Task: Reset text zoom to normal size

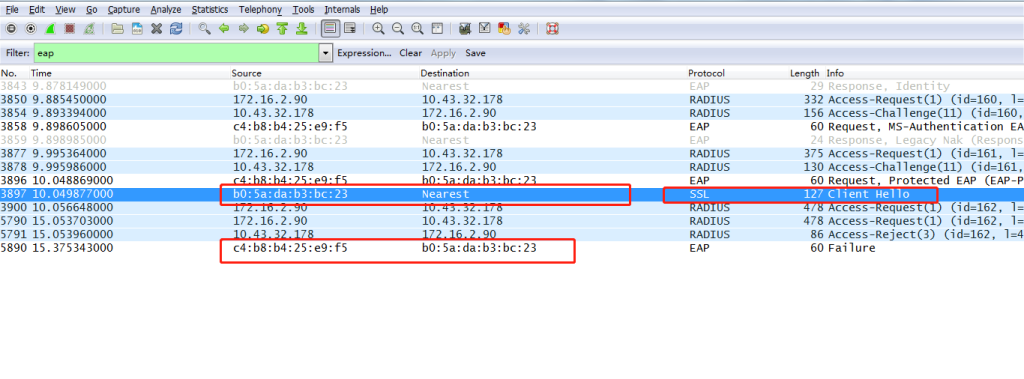Action: [x=417, y=29]
